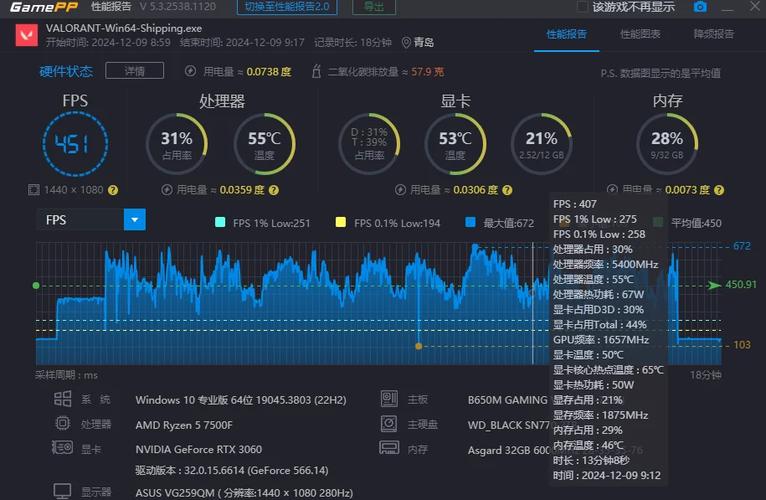
Task: Click the memory module icon
Action: pyautogui.click(x=389, y=448)
